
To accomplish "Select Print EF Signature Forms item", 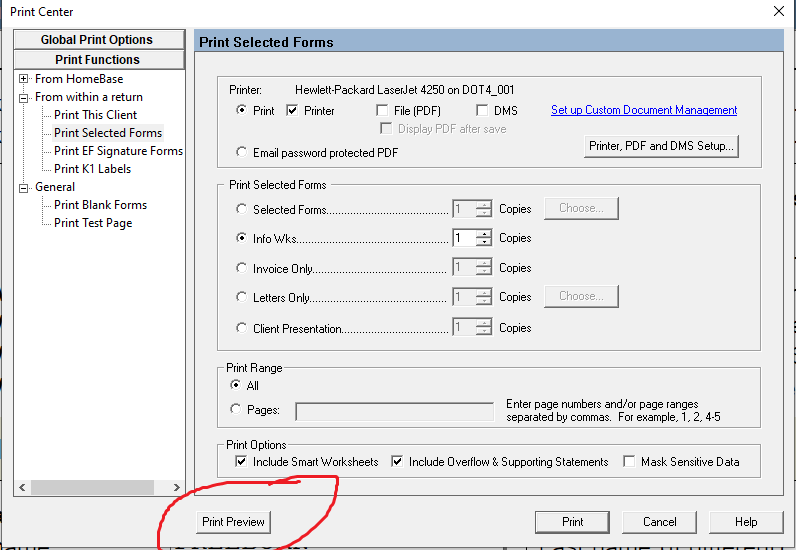I will point(118,151).
